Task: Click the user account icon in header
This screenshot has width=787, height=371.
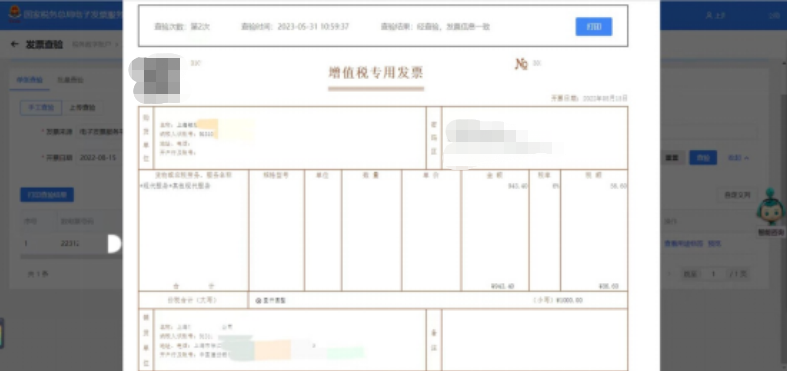Action: pyautogui.click(x=710, y=16)
